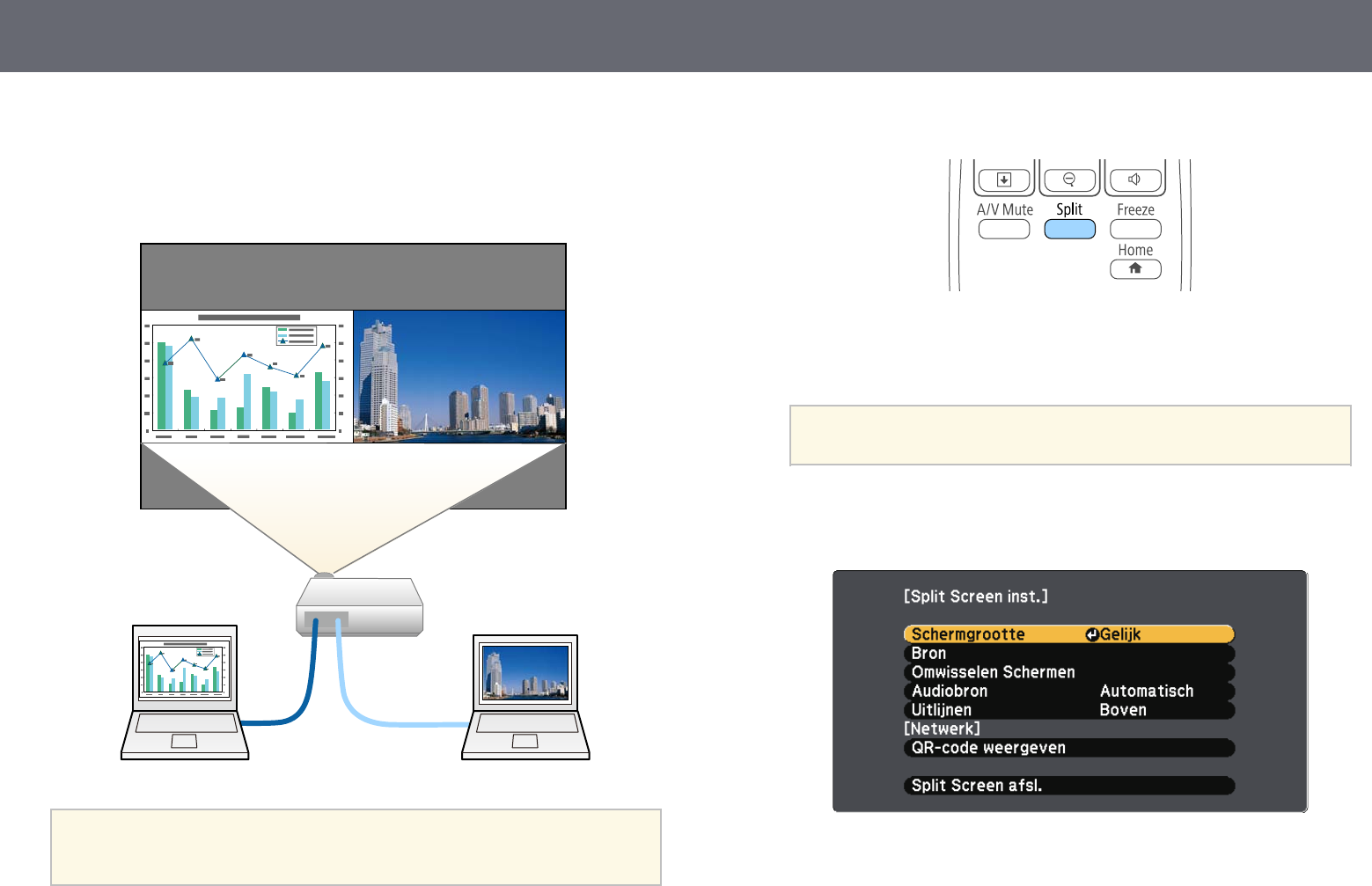1372x886 pixels.
Task: Select Split Screen afsl. menu entry
Action: 1069,786
